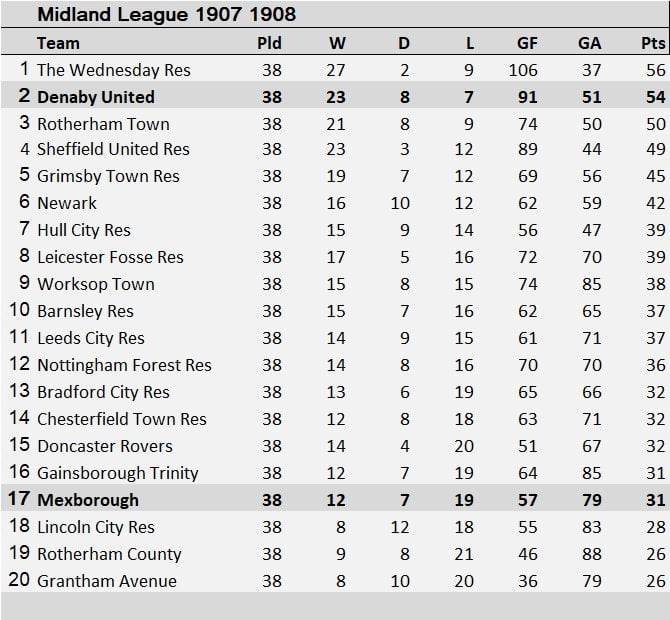Click the Mexborough team cell
The image size is (670, 620).
point(88,500)
